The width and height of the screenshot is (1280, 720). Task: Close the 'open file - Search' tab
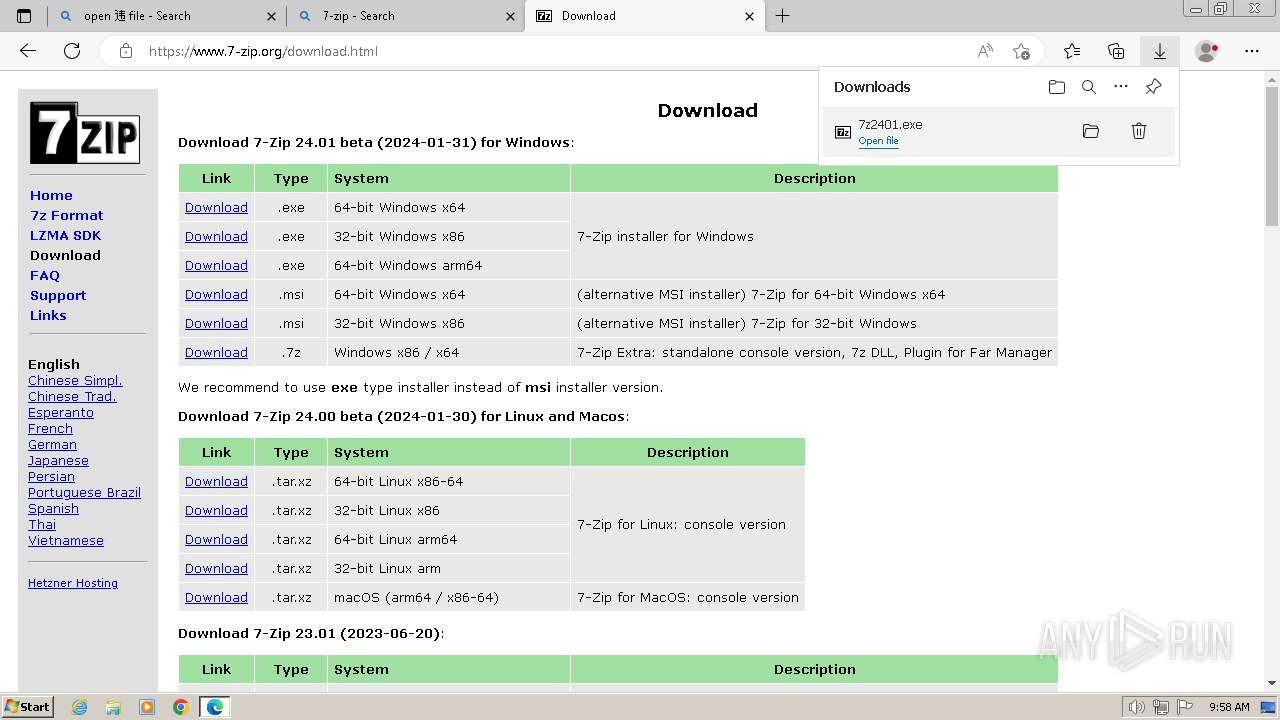(272, 16)
